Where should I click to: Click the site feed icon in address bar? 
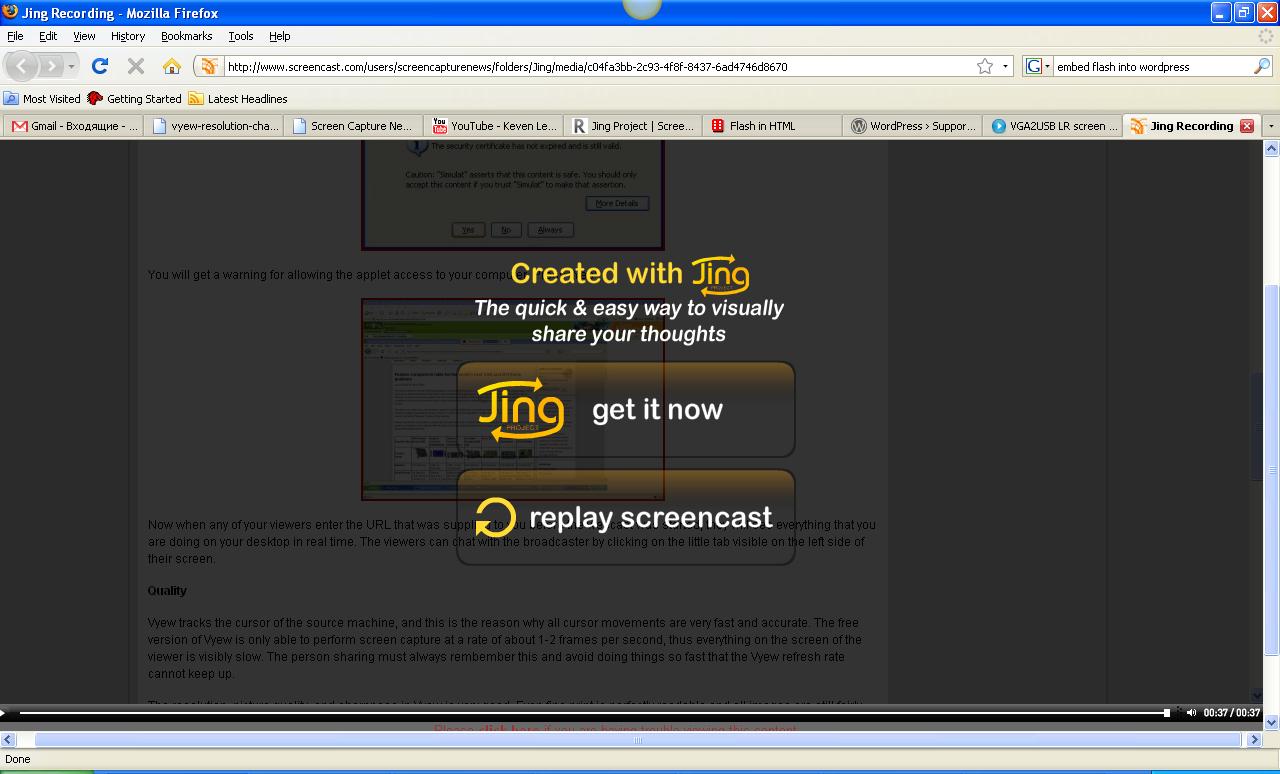click(208, 66)
